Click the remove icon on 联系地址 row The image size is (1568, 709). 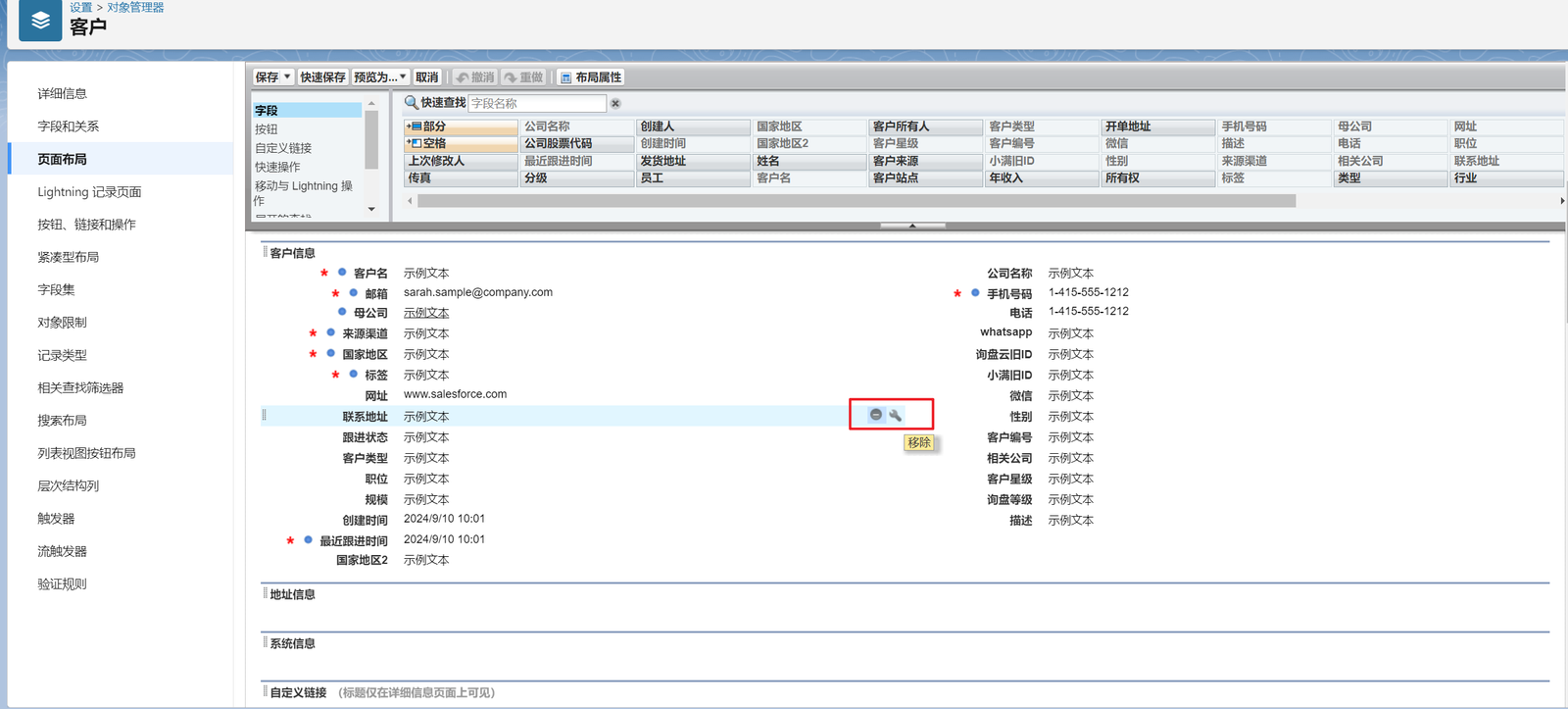coord(875,415)
